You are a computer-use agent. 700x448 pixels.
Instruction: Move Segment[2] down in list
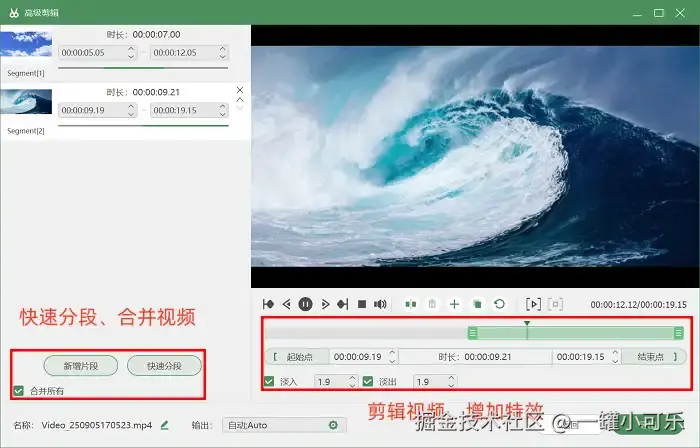[x=240, y=108]
